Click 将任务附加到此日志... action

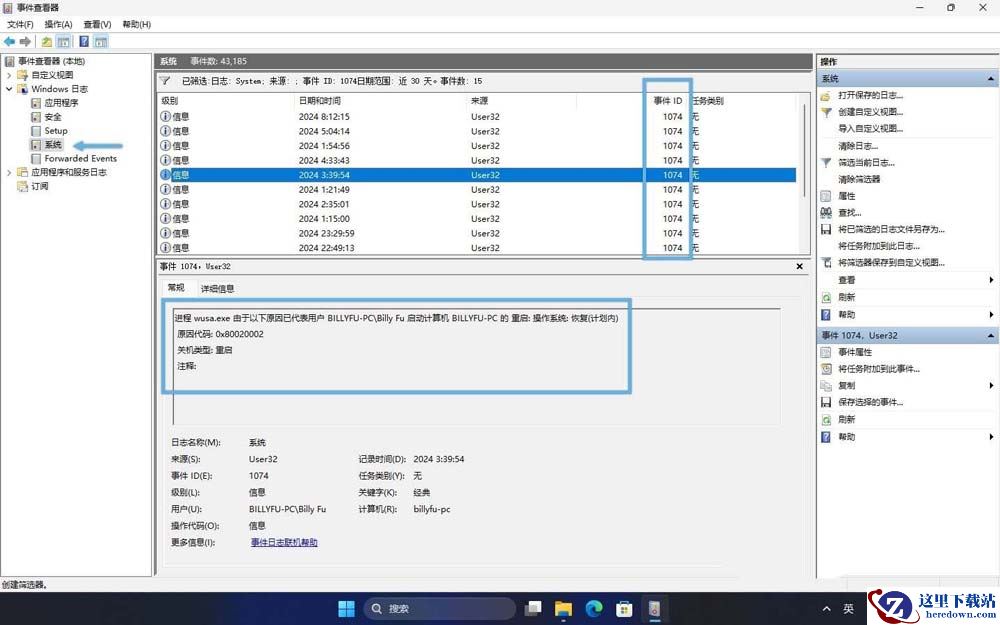tap(879, 246)
